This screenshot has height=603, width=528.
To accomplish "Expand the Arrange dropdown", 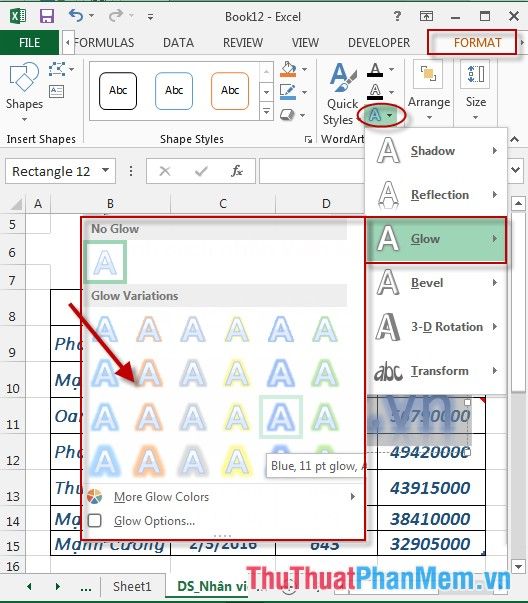I will pos(429,92).
